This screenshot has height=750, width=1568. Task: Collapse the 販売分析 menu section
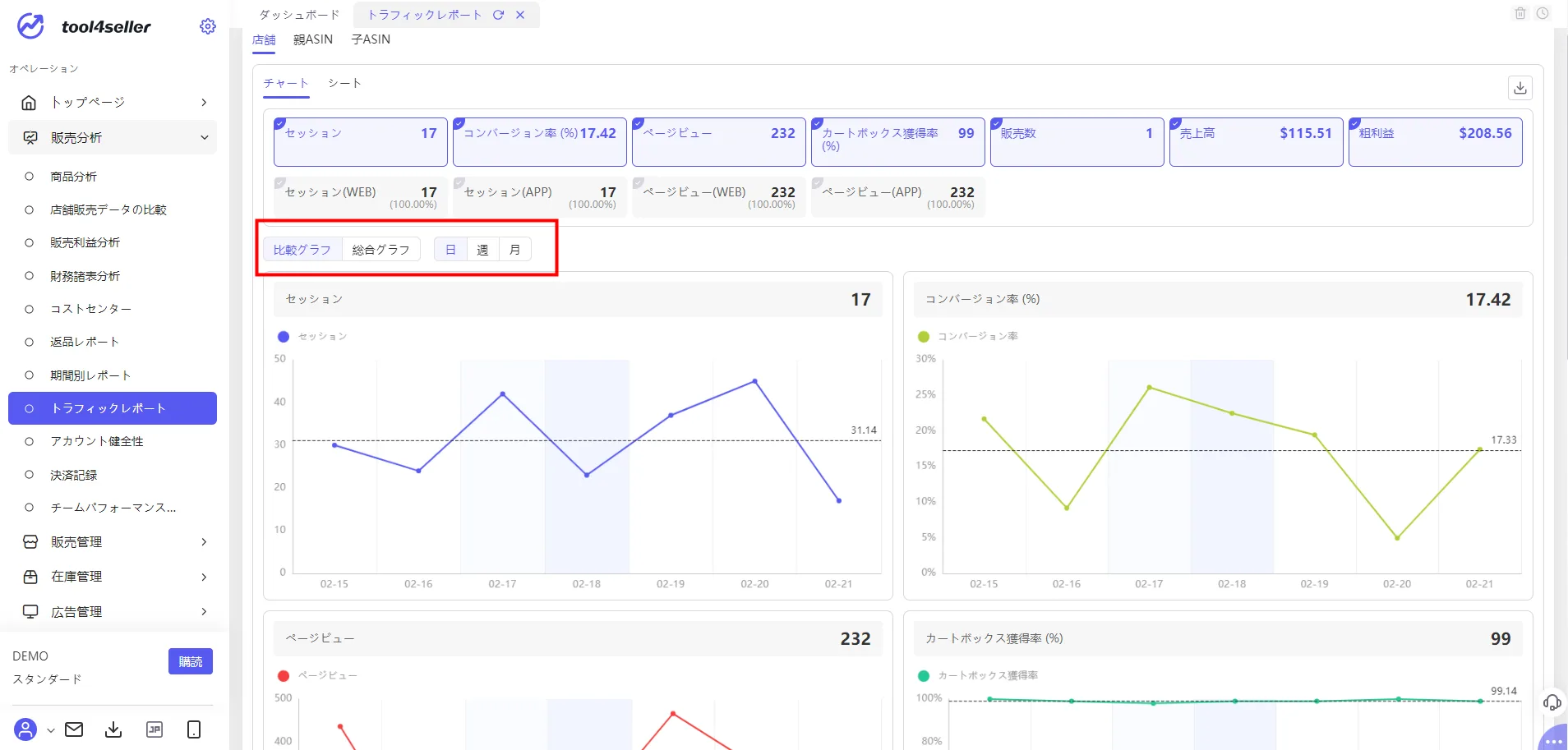pyautogui.click(x=113, y=137)
